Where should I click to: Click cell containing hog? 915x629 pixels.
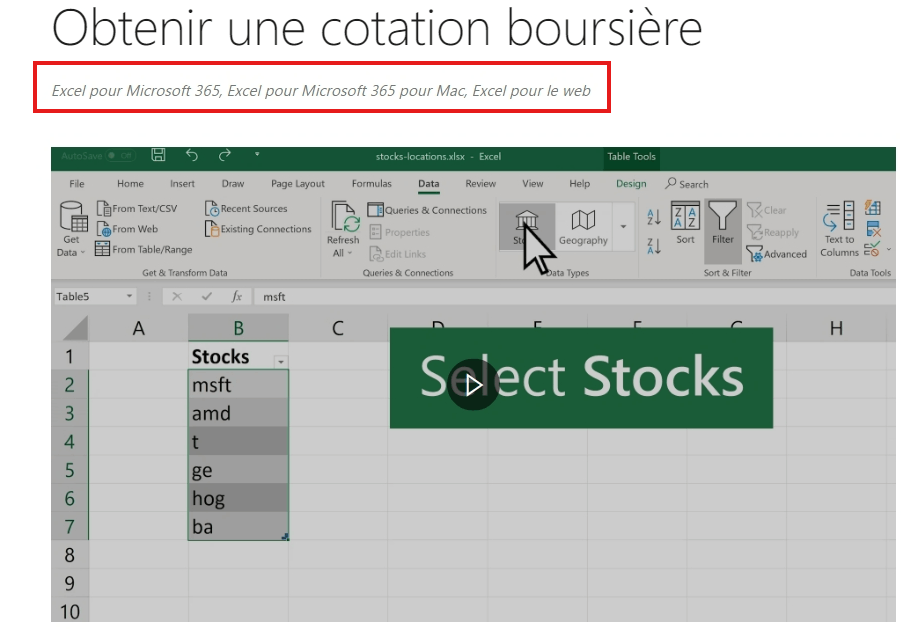point(238,498)
